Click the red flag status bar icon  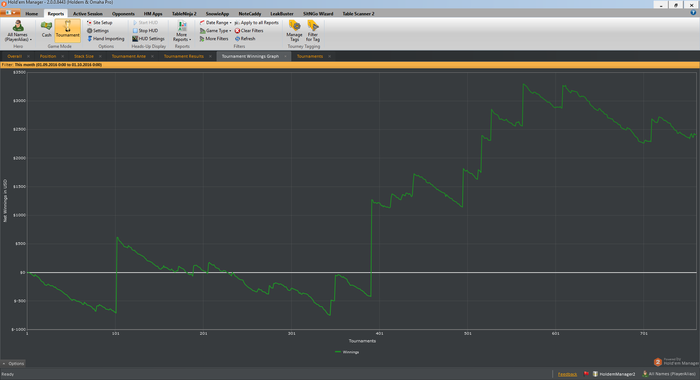pos(586,374)
